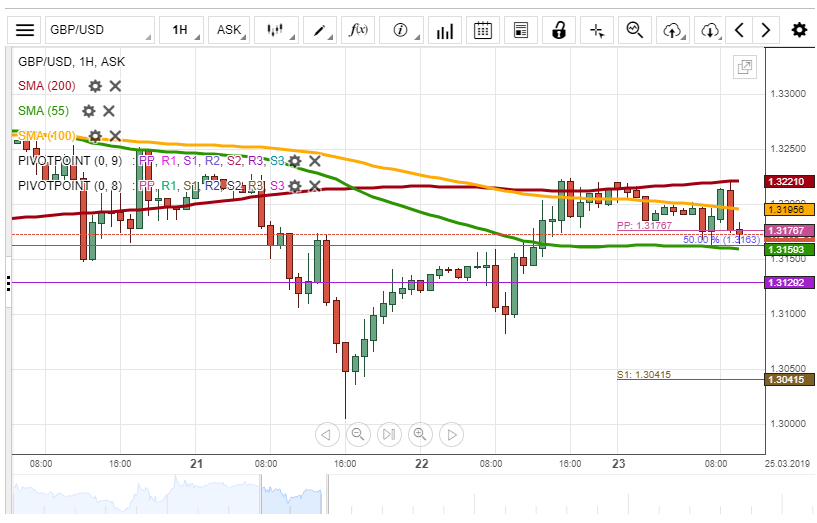Viewport: 817px width, 523px height.
Task: Open the f(x) indicators menu
Action: 358,30
